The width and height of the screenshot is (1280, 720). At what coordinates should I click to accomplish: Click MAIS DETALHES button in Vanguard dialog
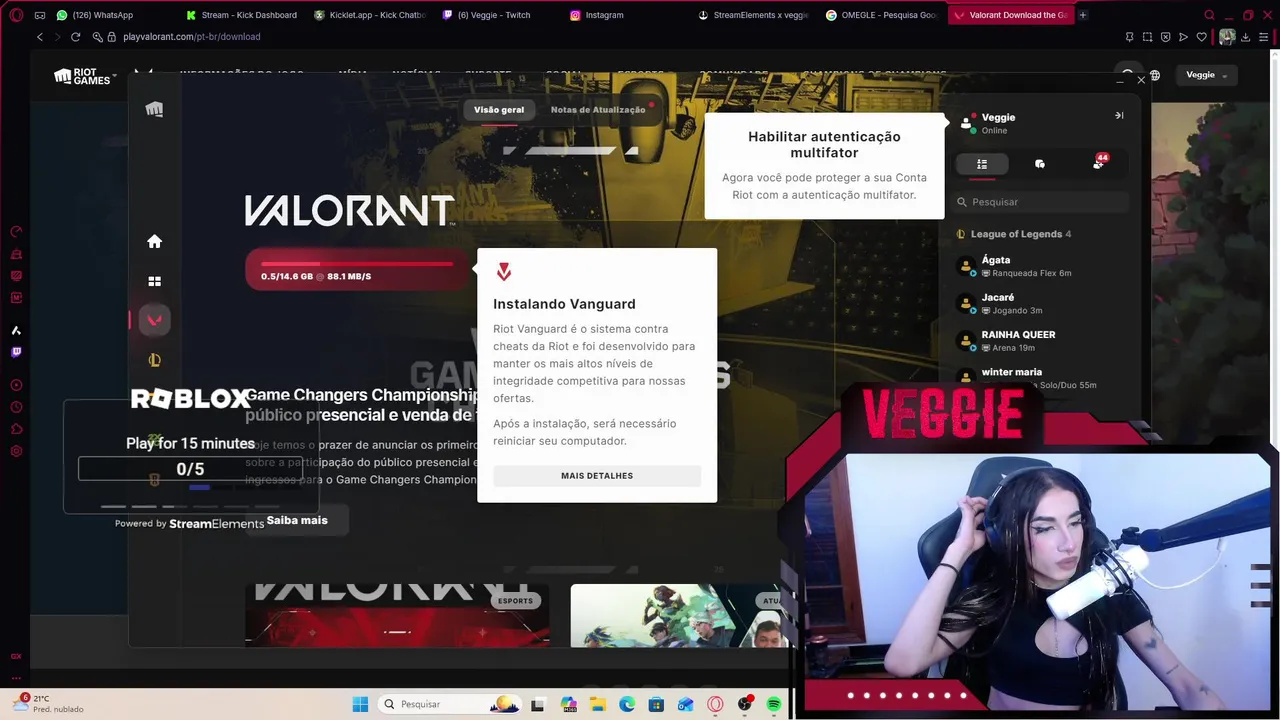click(597, 476)
